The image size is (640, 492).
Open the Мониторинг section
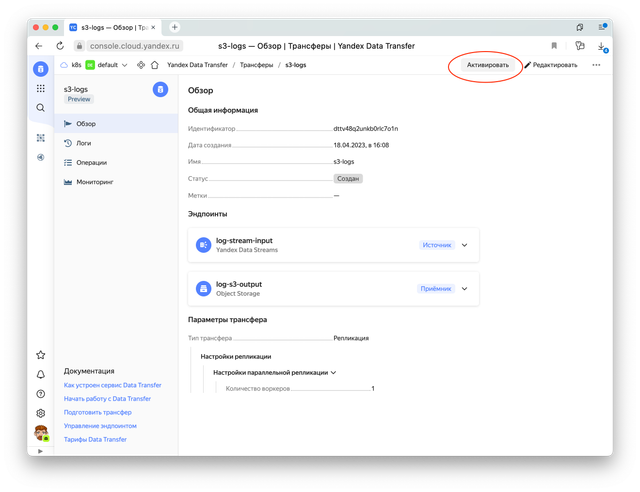[95, 182]
